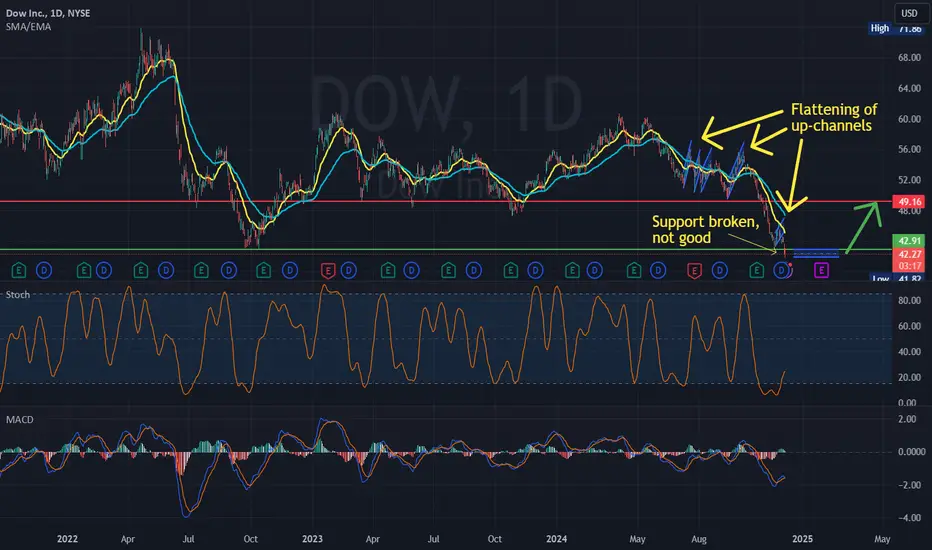
Task: Click the -4.00 MACD scale value
Action: point(909,517)
